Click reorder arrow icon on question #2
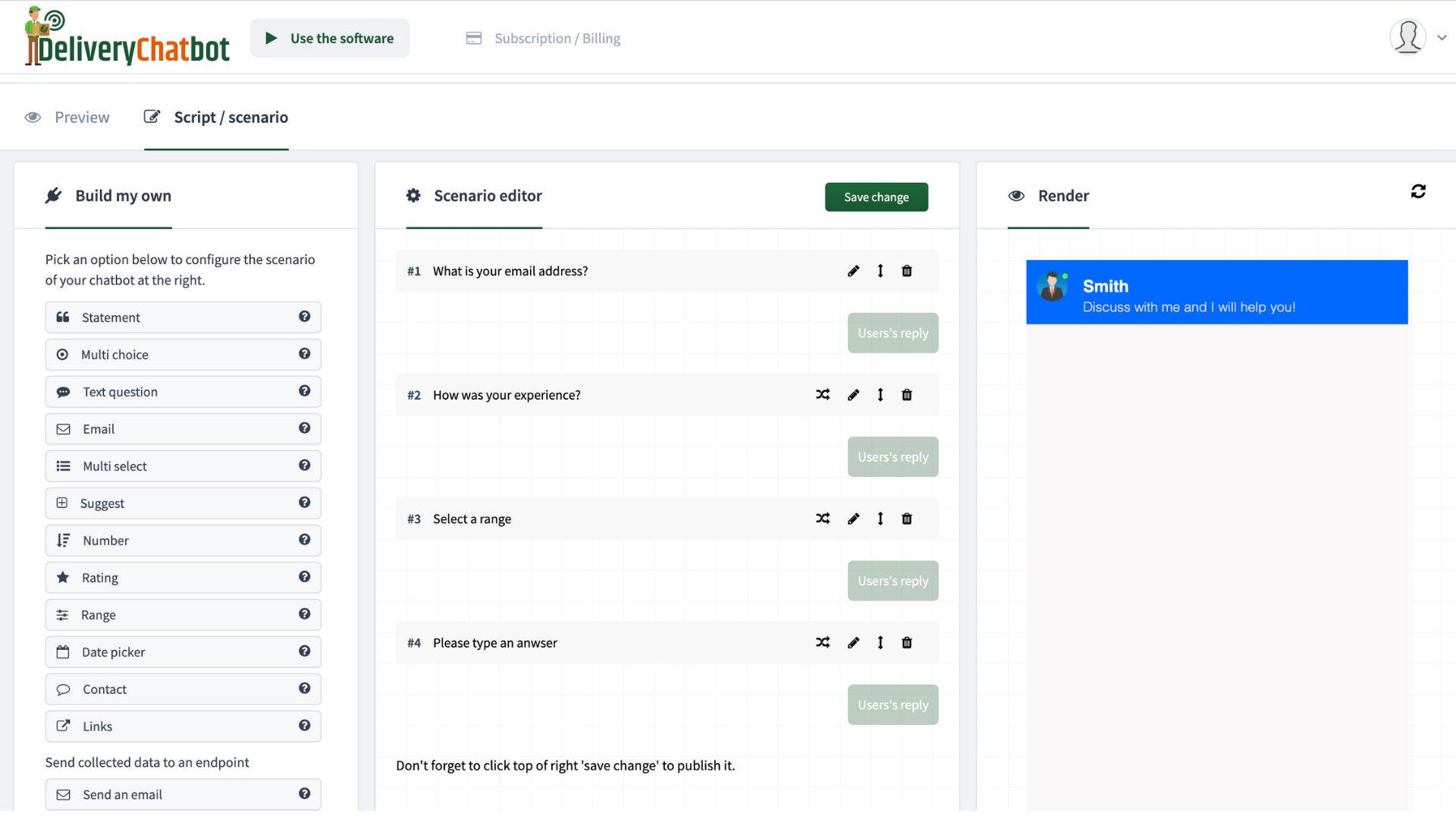Viewport: 1456px width, 819px height. click(x=880, y=394)
